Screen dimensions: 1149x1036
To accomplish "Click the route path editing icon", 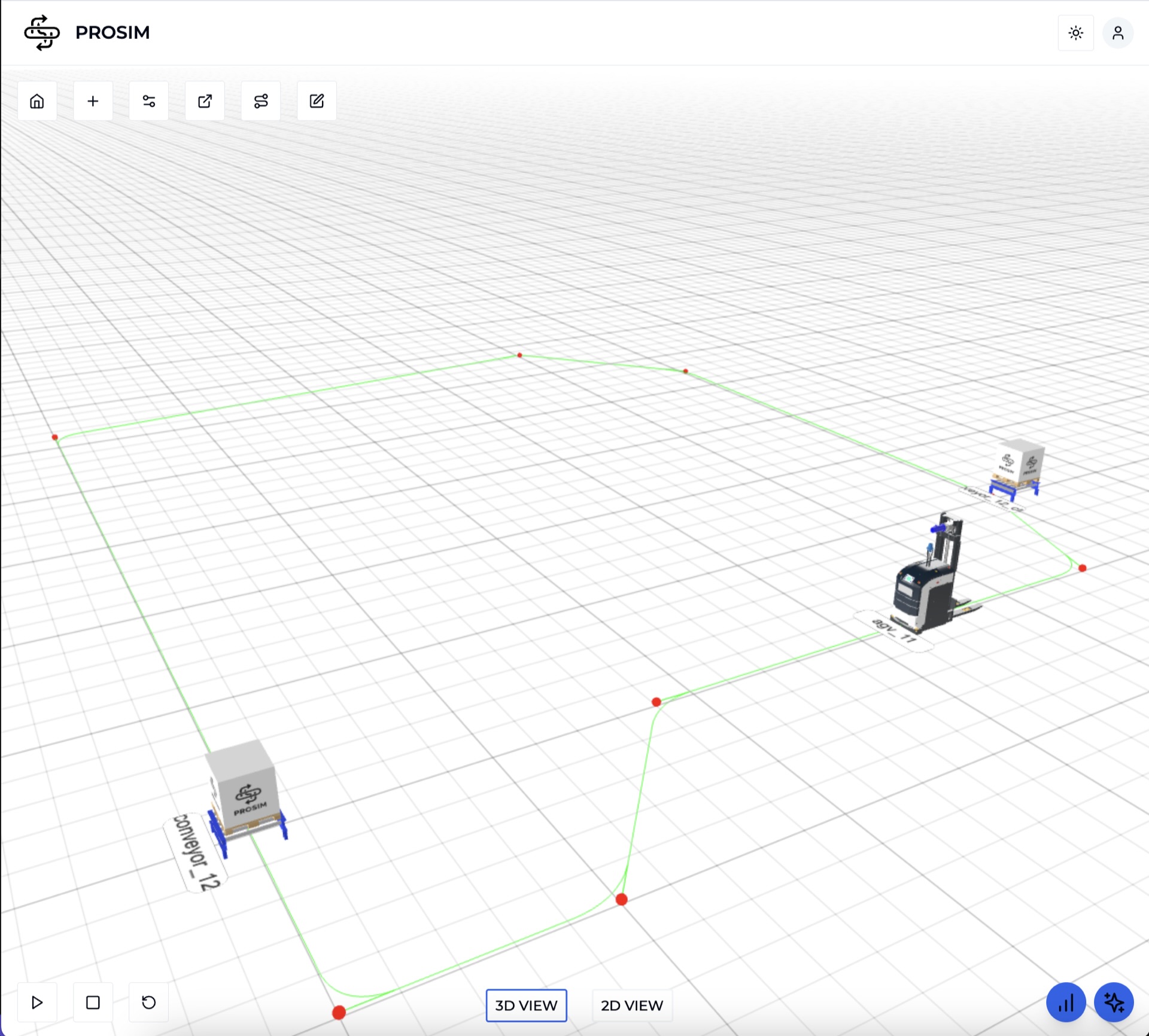I will pos(260,100).
